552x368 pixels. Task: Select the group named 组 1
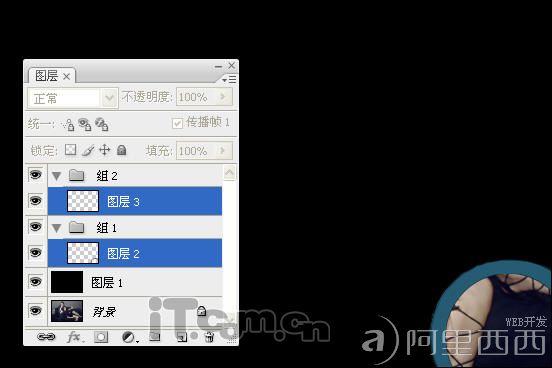pos(106,228)
